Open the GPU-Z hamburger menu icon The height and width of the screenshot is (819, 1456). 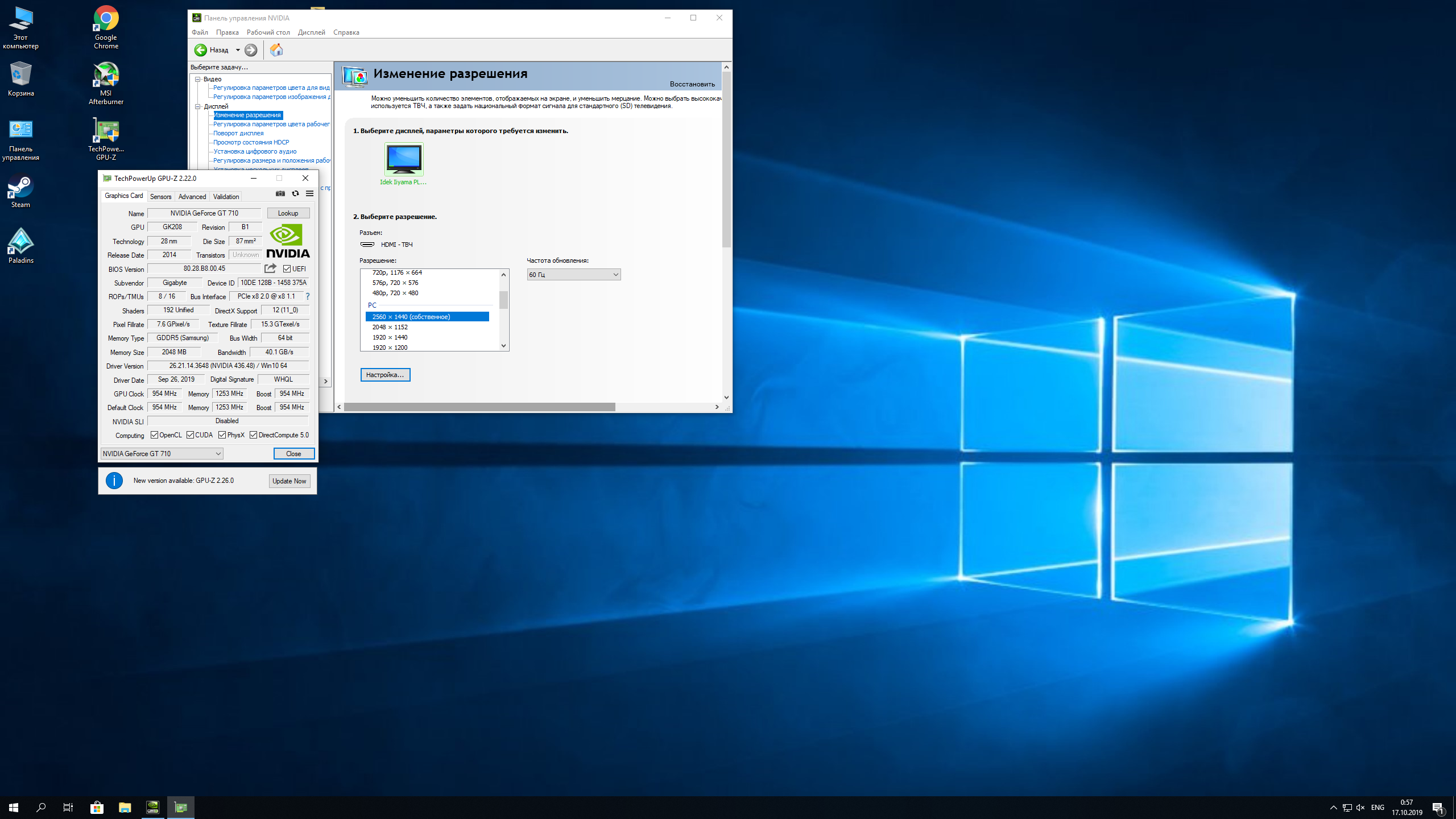tap(310, 193)
